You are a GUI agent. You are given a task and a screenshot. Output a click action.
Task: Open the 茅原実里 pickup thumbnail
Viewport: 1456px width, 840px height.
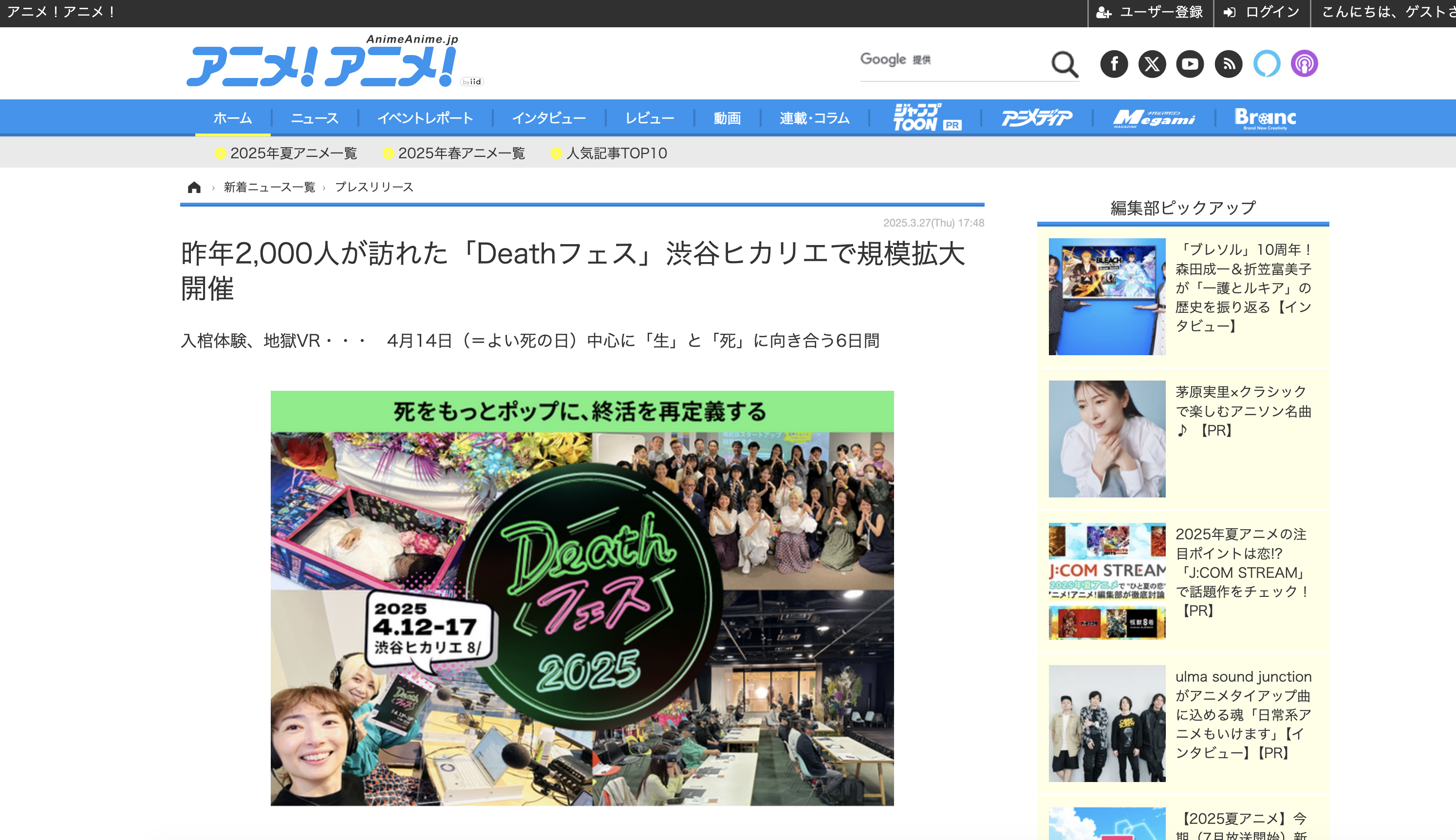1107,439
